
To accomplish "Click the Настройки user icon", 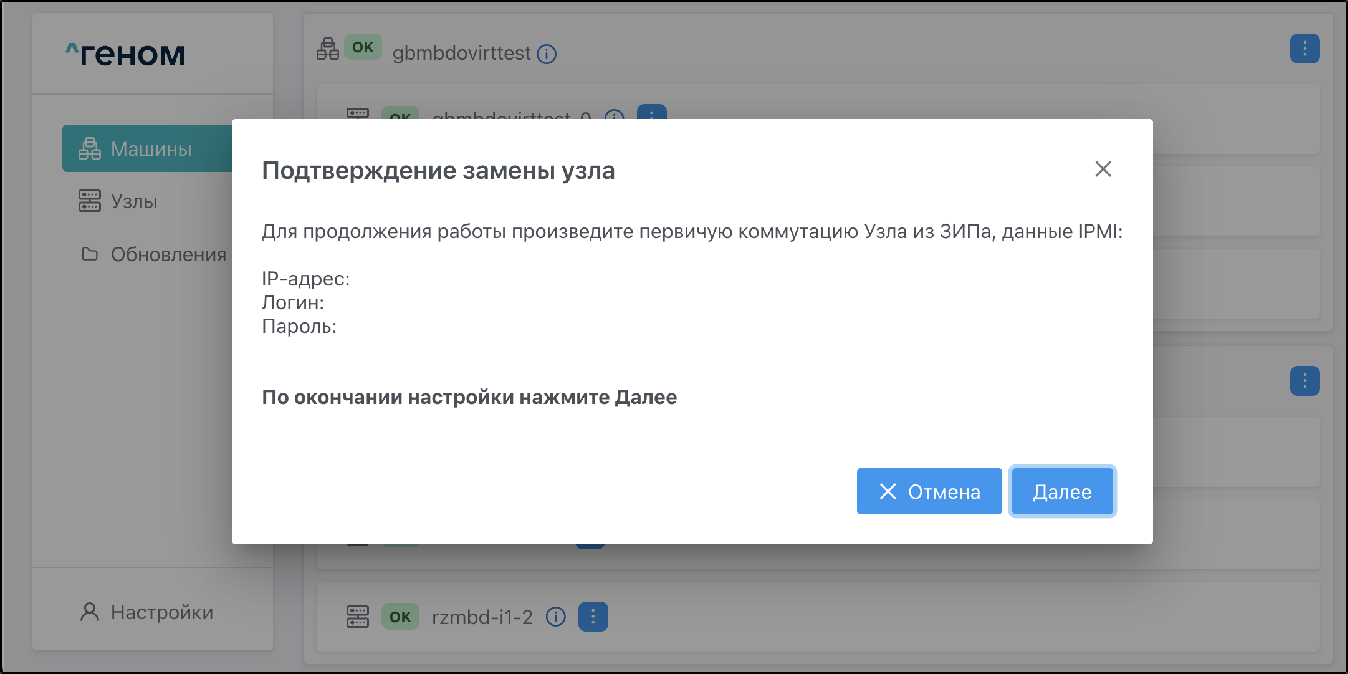I will (90, 612).
